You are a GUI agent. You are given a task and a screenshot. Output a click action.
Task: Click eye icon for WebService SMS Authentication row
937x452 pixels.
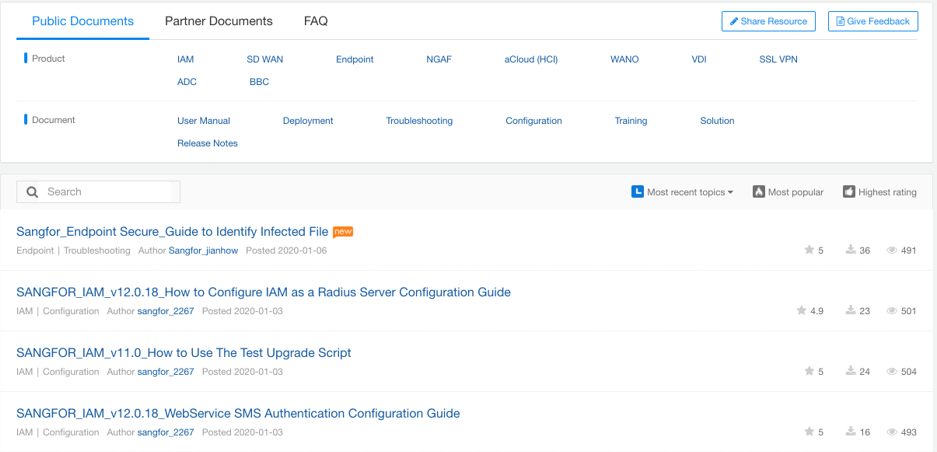coord(892,432)
